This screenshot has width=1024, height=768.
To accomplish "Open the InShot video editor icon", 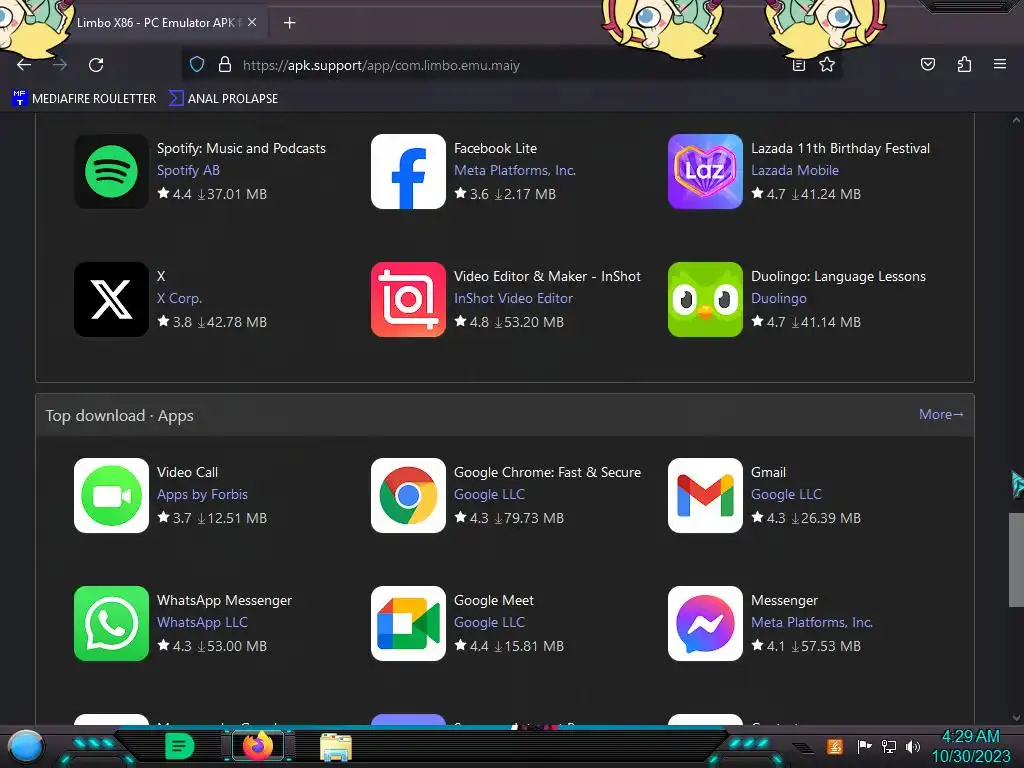I will [x=408, y=300].
